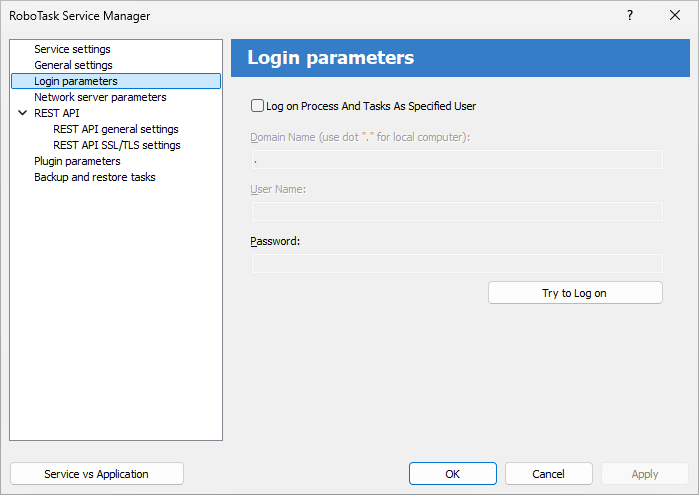Click the Domain Name input field
The height and width of the screenshot is (495, 699).
(457, 160)
